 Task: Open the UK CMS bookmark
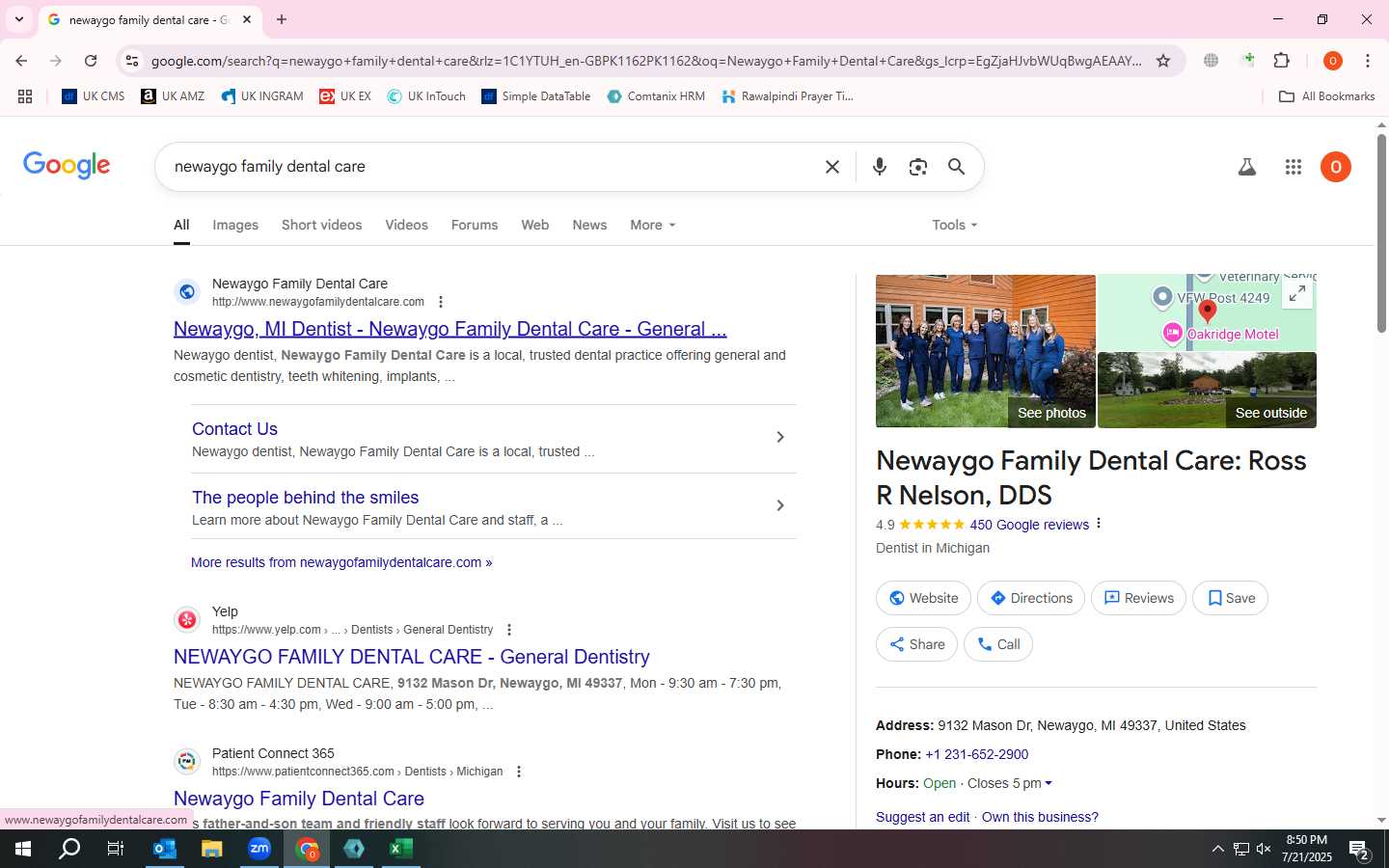pos(94,96)
